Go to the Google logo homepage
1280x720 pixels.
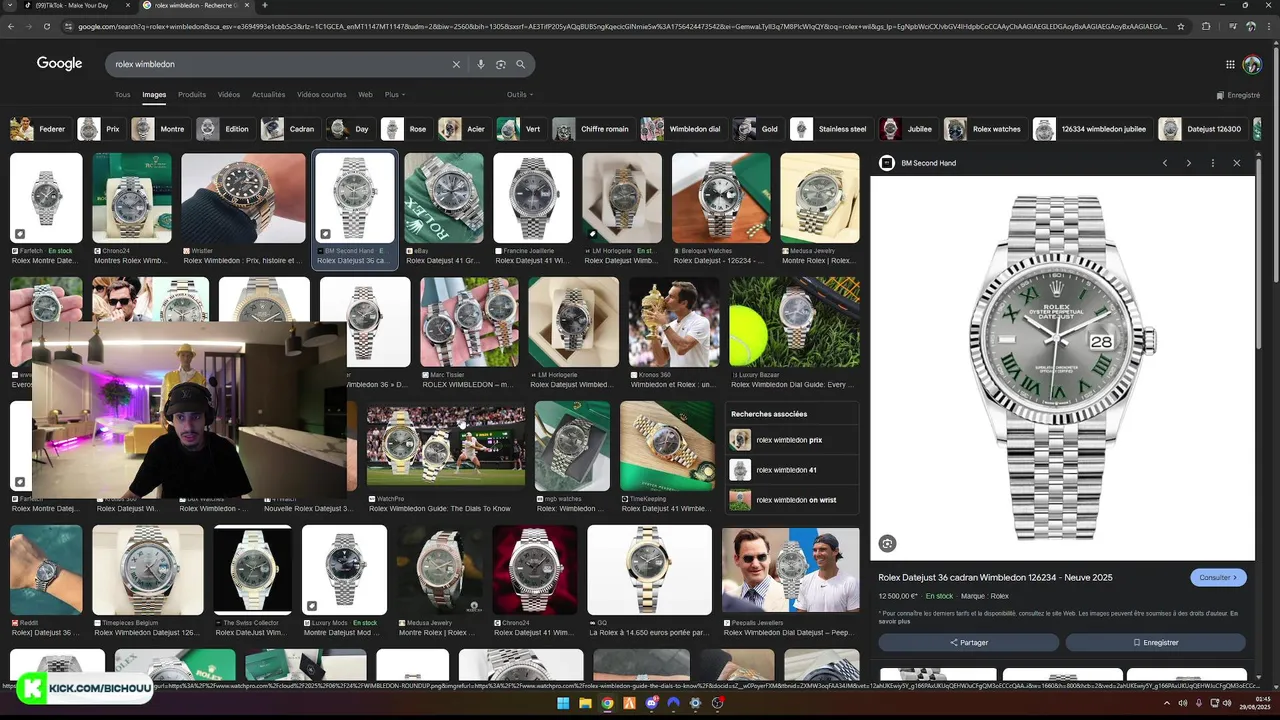tap(60, 64)
